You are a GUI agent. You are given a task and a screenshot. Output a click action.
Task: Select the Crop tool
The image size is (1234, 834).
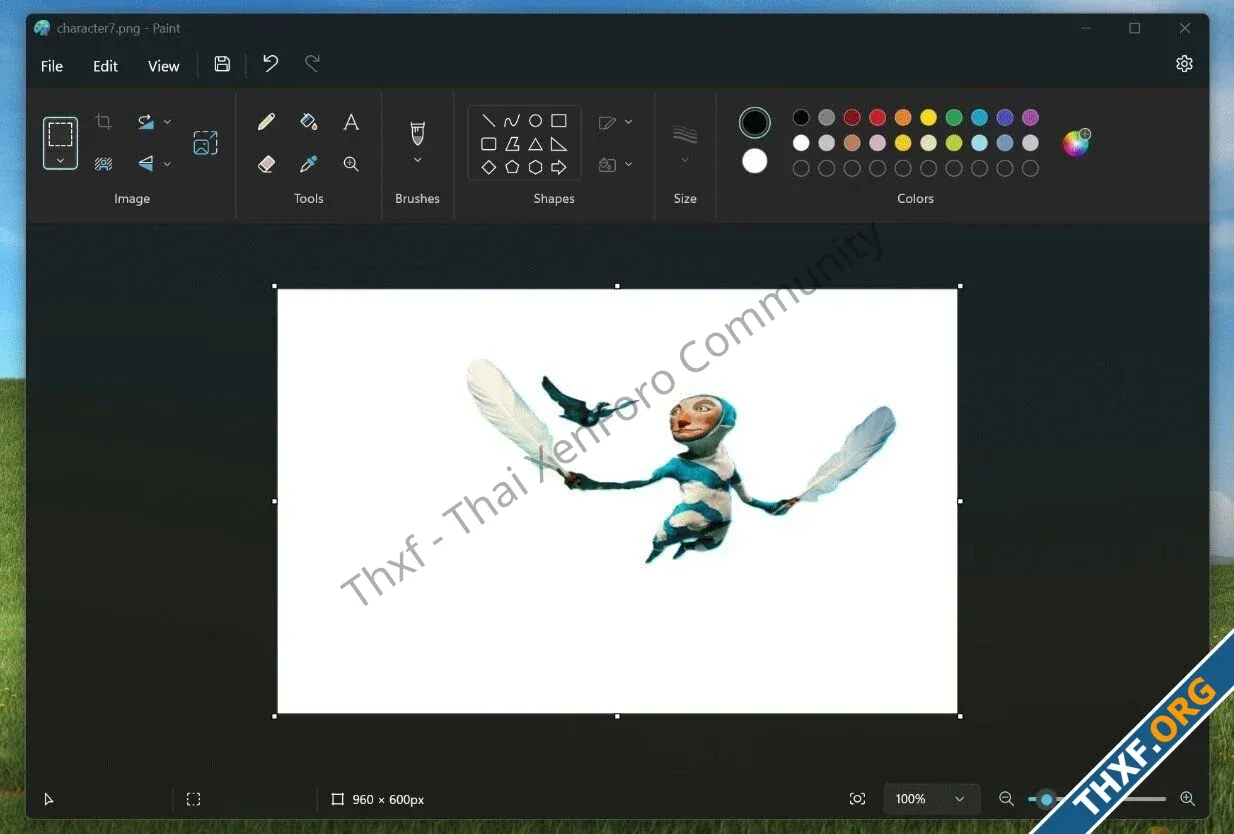(x=103, y=122)
